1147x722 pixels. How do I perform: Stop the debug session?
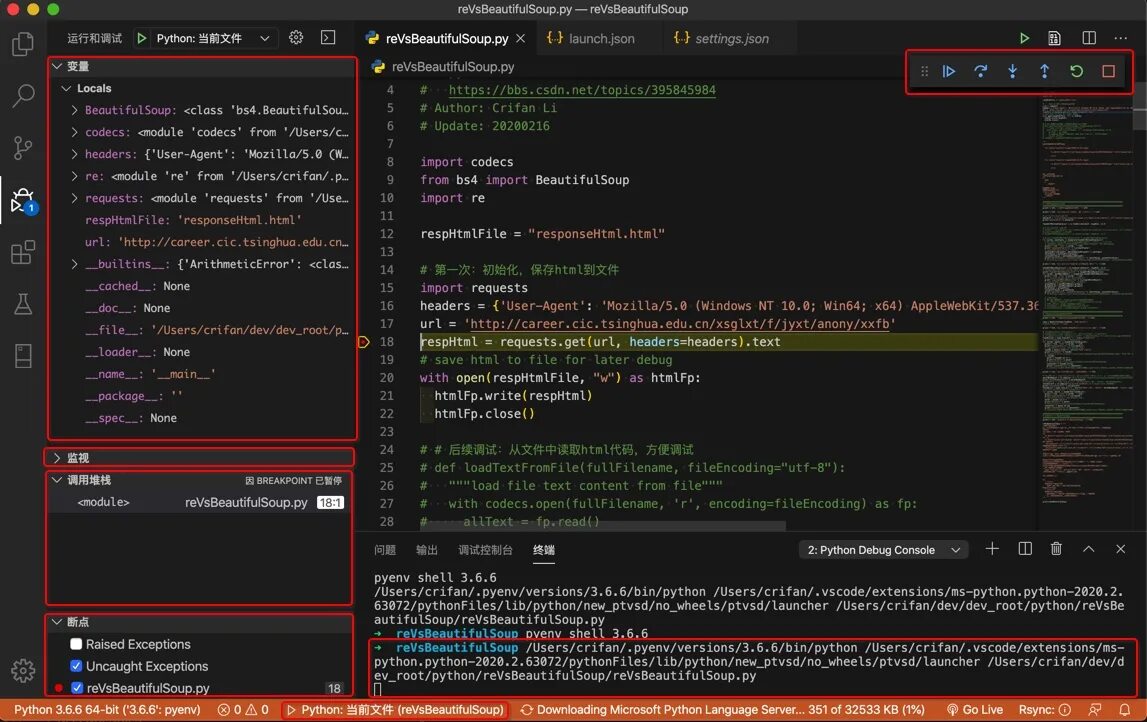(x=1108, y=71)
